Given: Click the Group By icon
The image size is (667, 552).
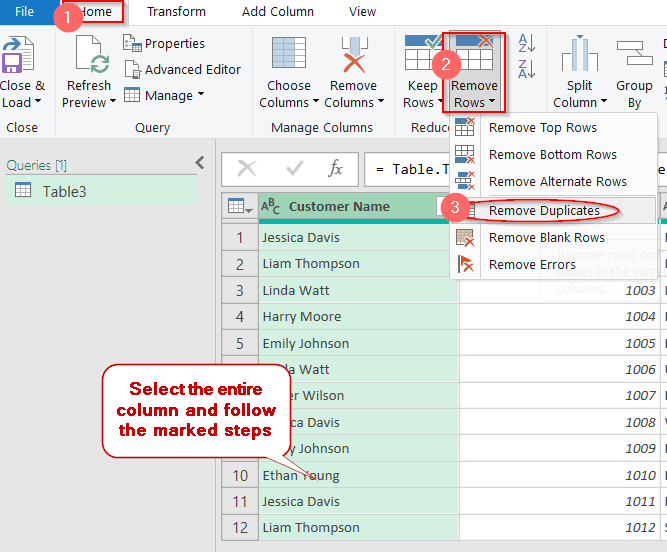Looking at the screenshot, I should (634, 53).
